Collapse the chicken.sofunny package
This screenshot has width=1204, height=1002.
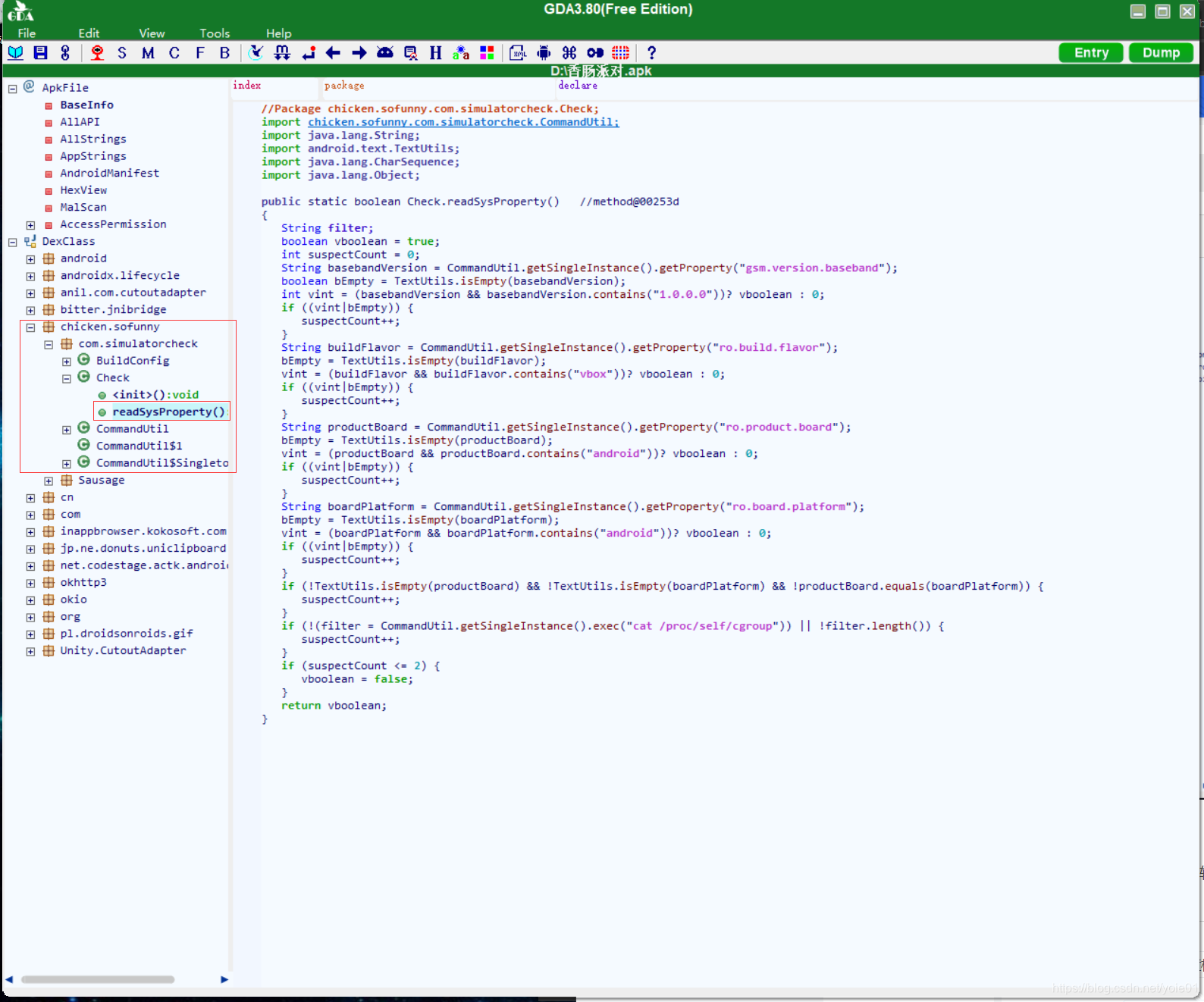pyautogui.click(x=30, y=327)
